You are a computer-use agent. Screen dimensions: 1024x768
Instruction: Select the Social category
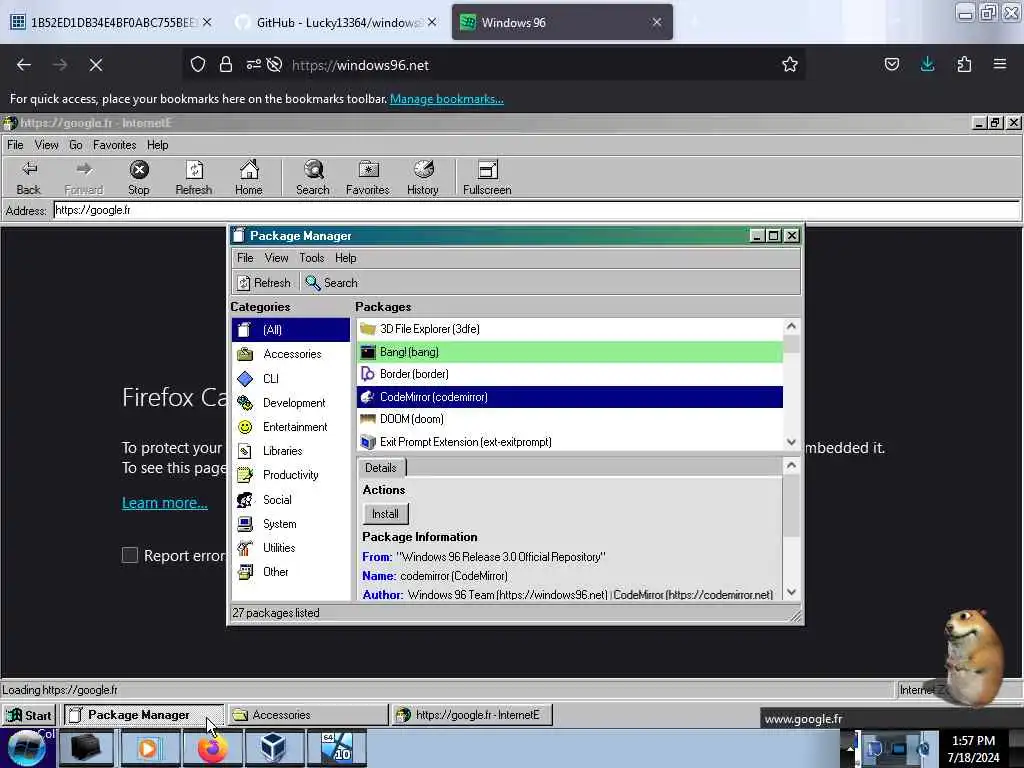tap(291, 500)
